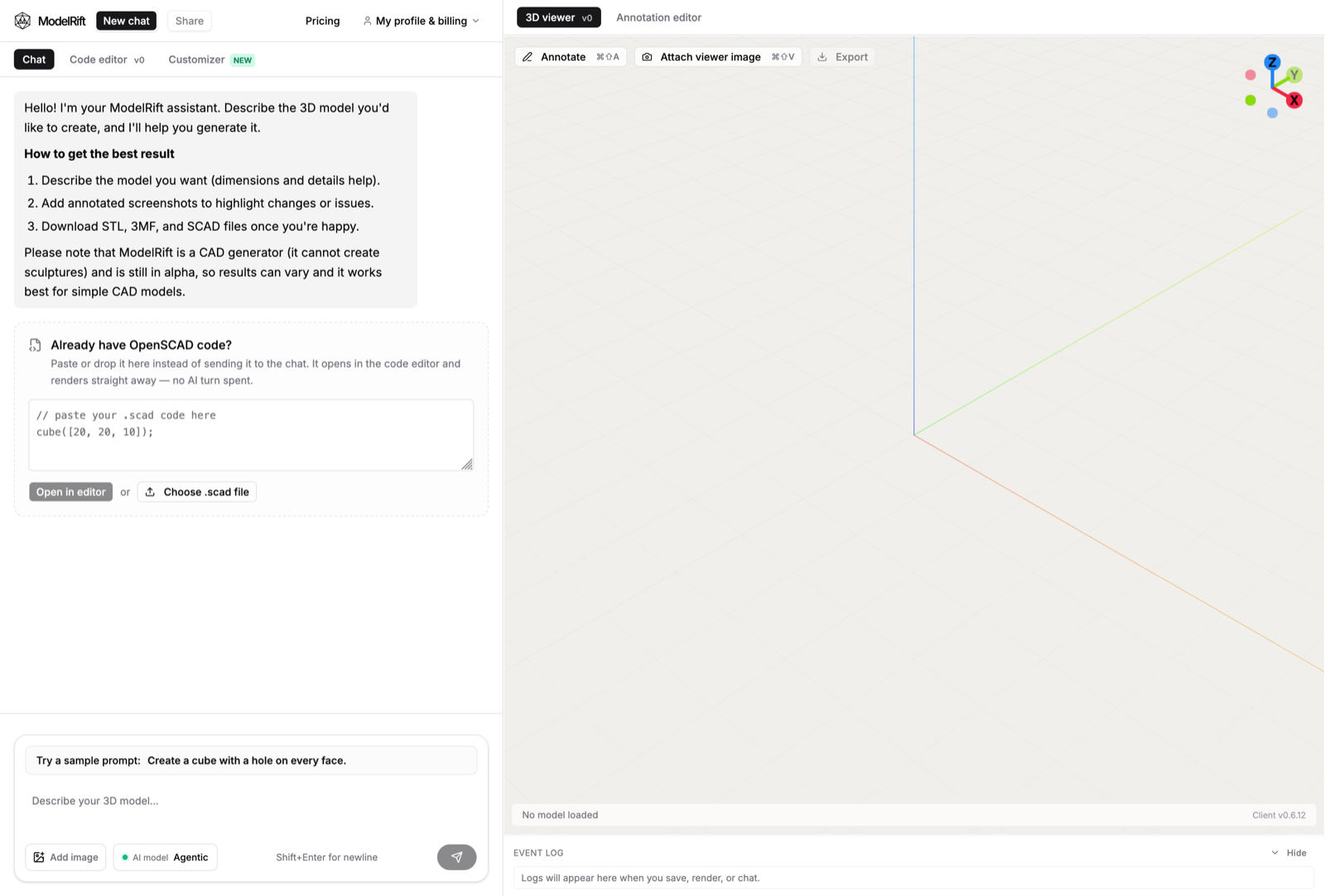Viewport: 1325px width, 896px height.
Task: Click the Annotate pencil button
Action: pos(570,57)
